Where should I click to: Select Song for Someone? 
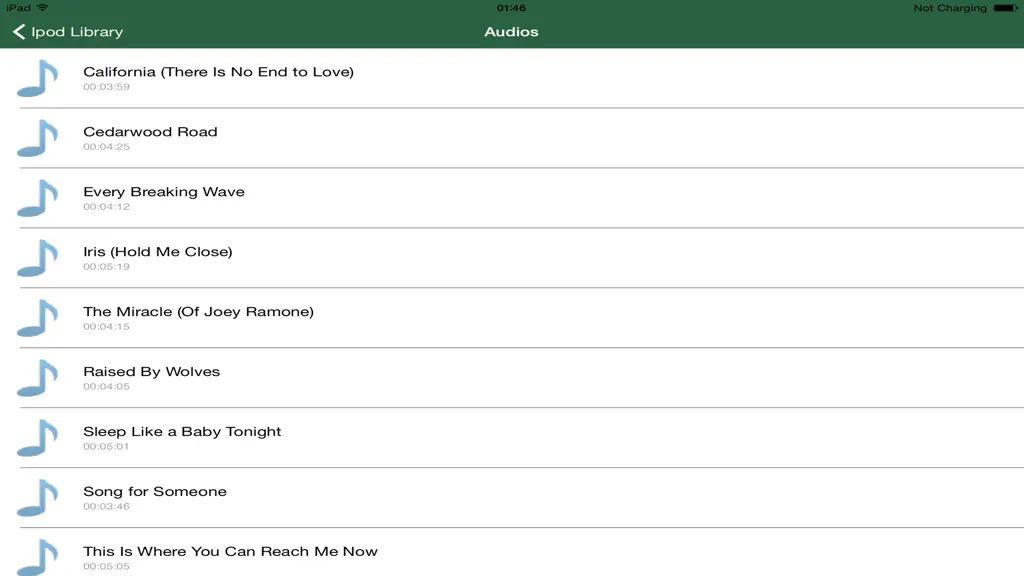pos(512,499)
